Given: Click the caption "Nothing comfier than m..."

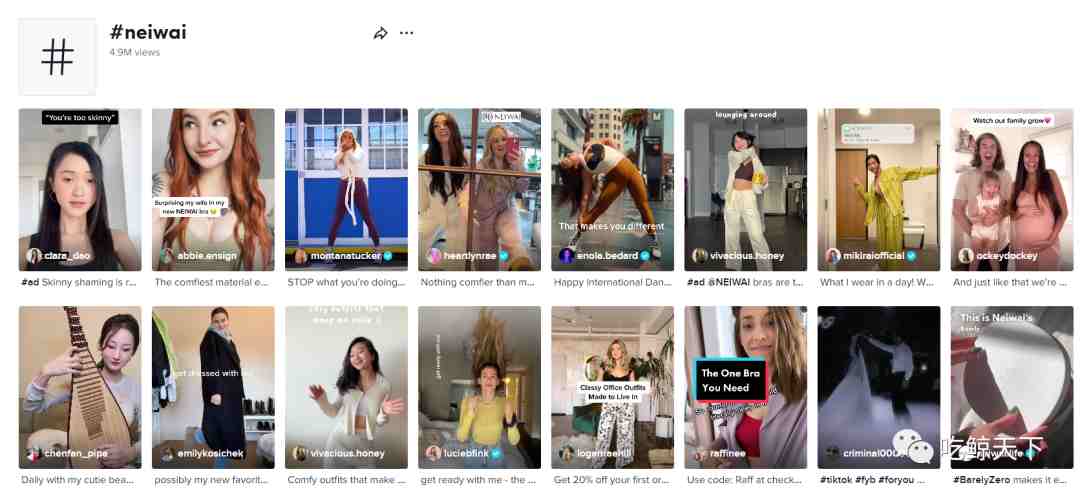Looking at the screenshot, I should click(478, 282).
